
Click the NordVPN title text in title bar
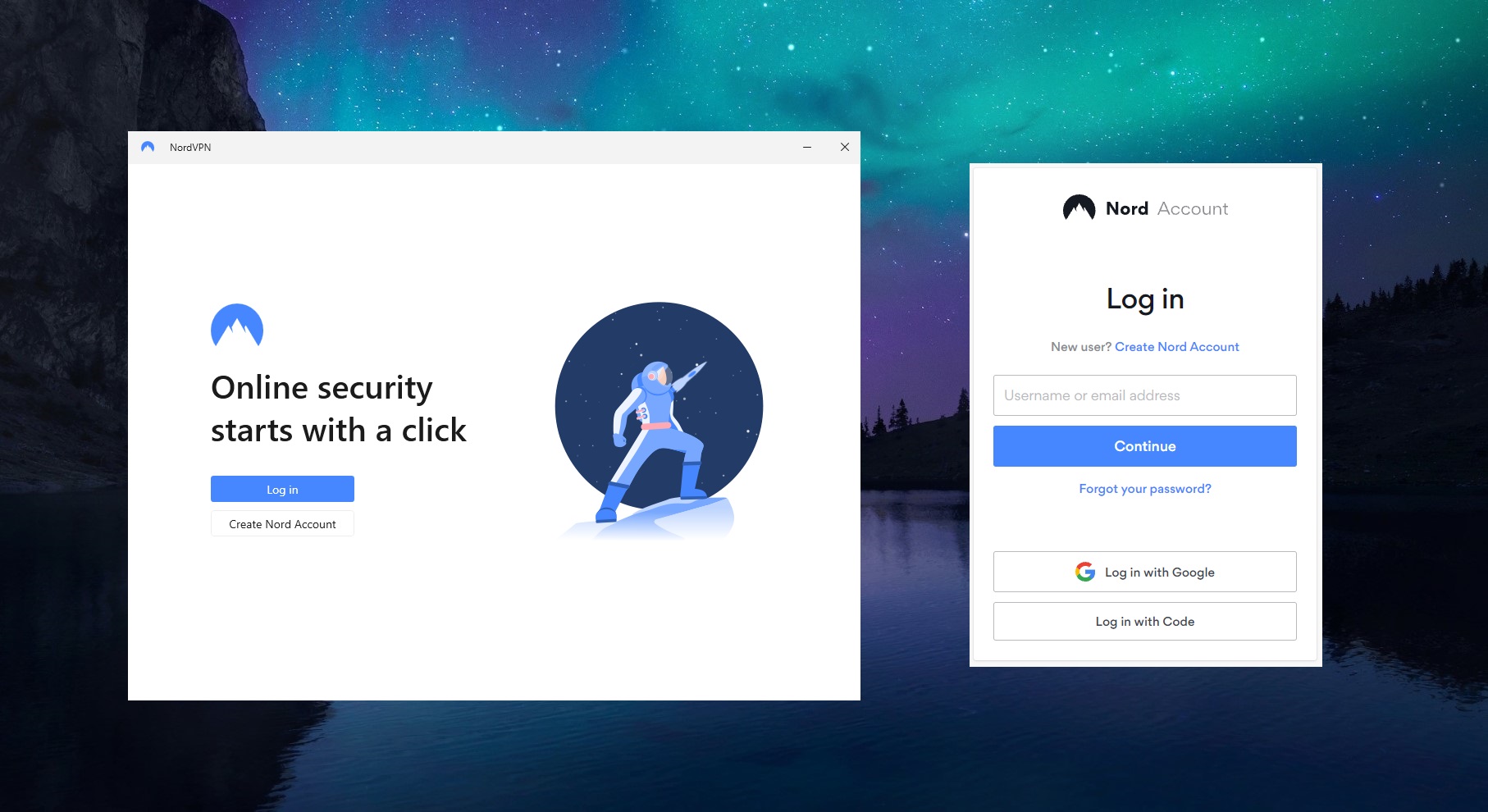(x=190, y=148)
